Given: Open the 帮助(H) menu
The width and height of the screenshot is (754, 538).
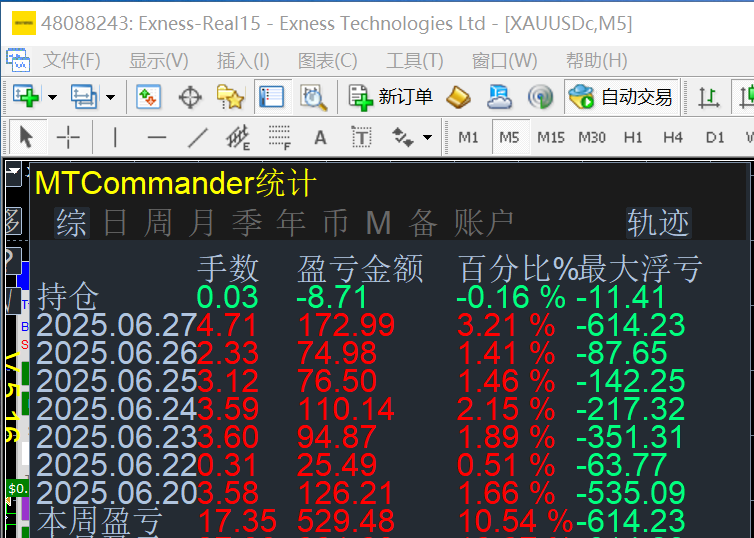Looking at the screenshot, I should [596, 61].
